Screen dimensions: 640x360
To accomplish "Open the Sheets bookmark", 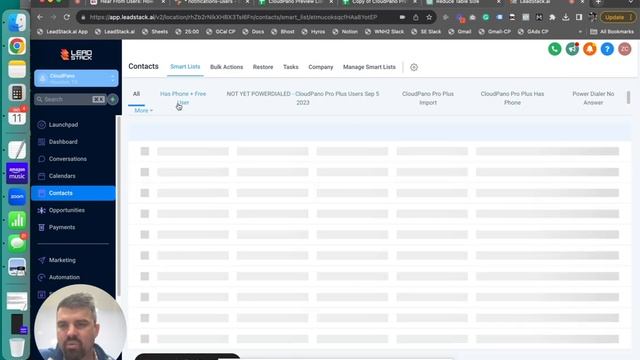I will tap(155, 31).
